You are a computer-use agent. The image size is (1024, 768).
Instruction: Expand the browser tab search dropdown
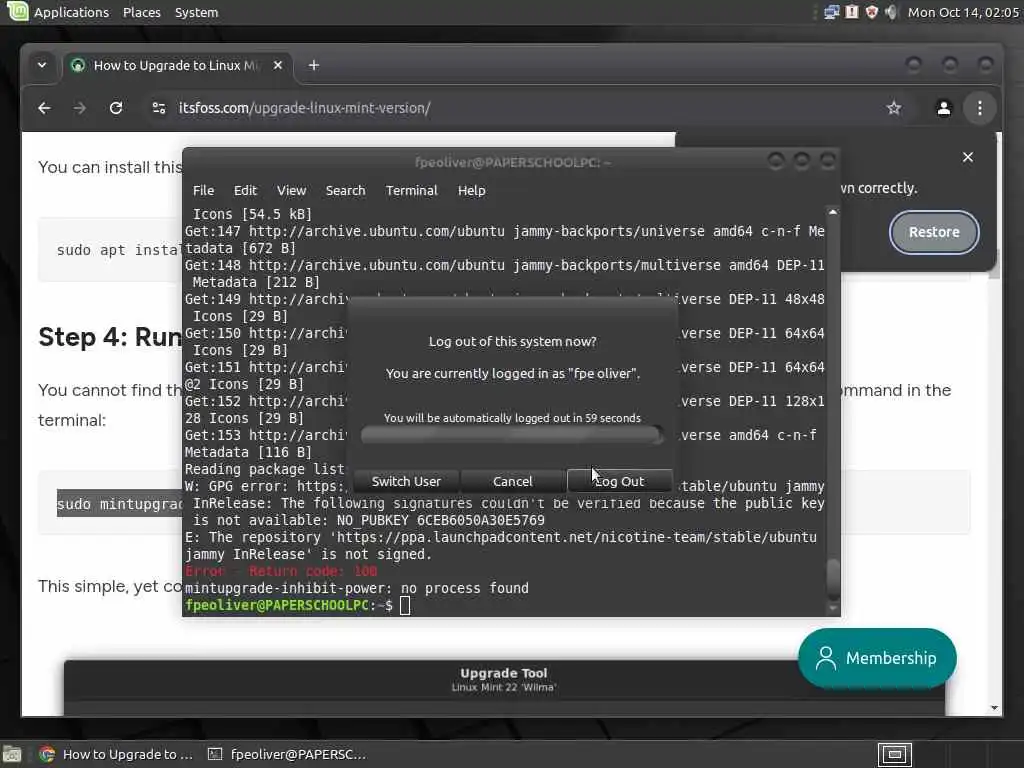point(42,65)
